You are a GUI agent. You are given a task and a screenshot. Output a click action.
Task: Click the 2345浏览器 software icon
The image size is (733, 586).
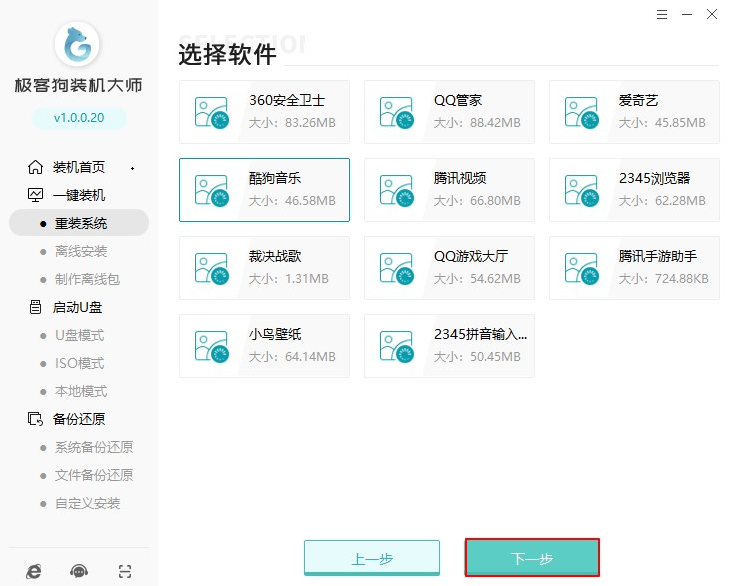coord(582,190)
